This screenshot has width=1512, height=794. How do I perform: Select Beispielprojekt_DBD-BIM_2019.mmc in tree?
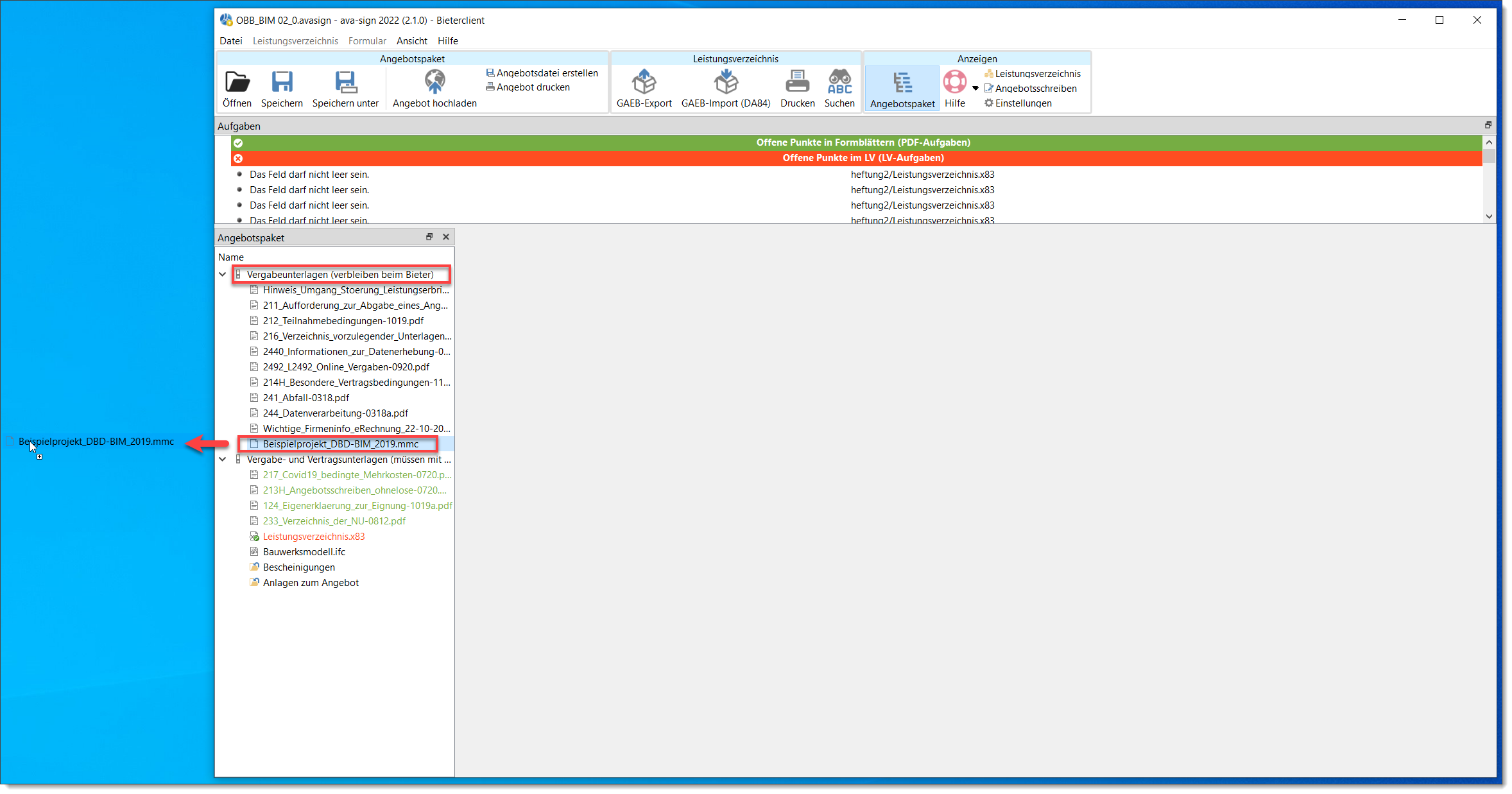(x=340, y=444)
